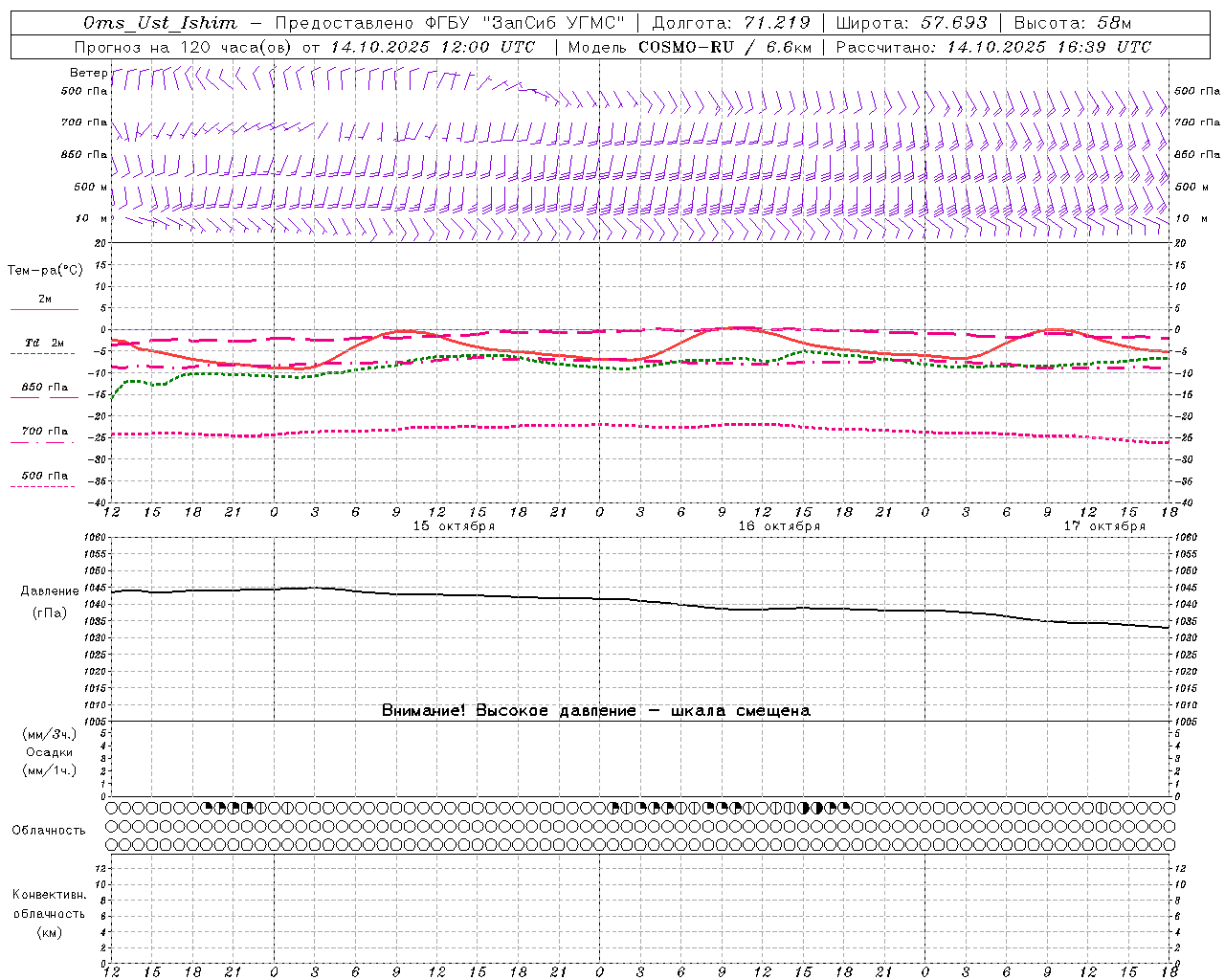
Task: Click the Тем-ра(°C) temperature panel label
Action: (x=45, y=271)
